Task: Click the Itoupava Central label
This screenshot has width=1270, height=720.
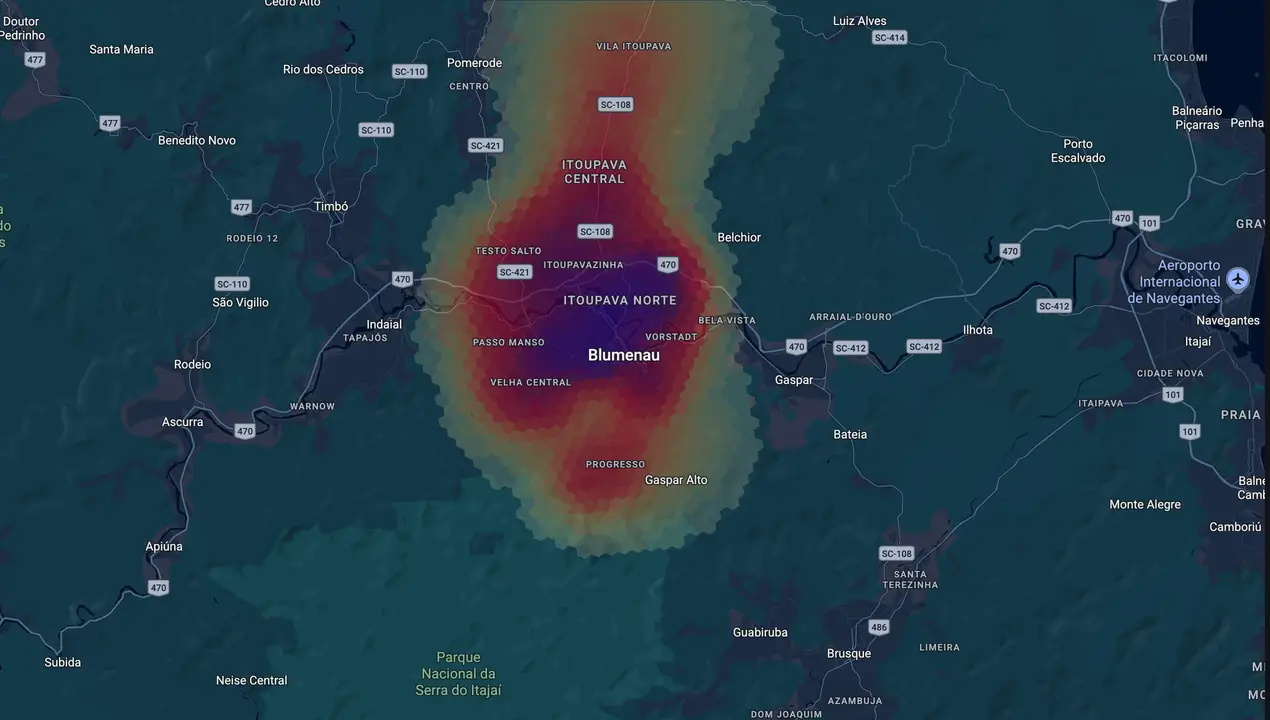Action: [594, 172]
